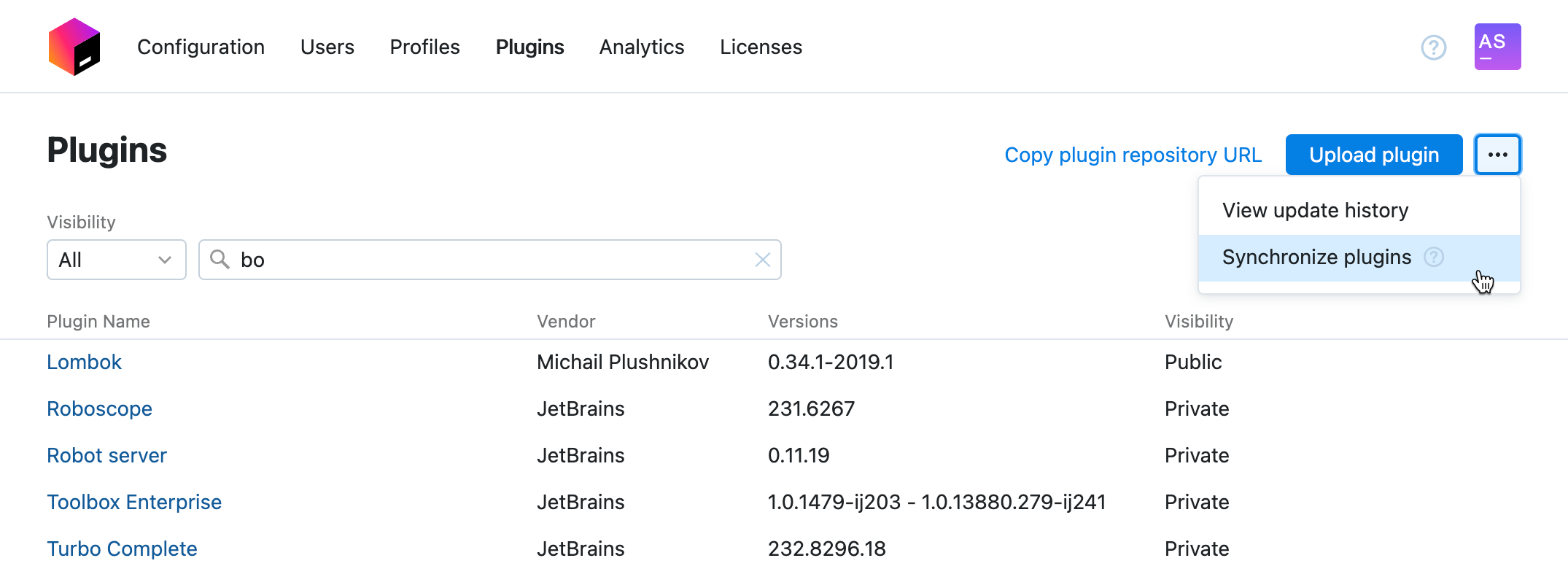Image resolution: width=1568 pixels, height=585 pixels.
Task: Select the Plugins tab
Action: (530, 47)
